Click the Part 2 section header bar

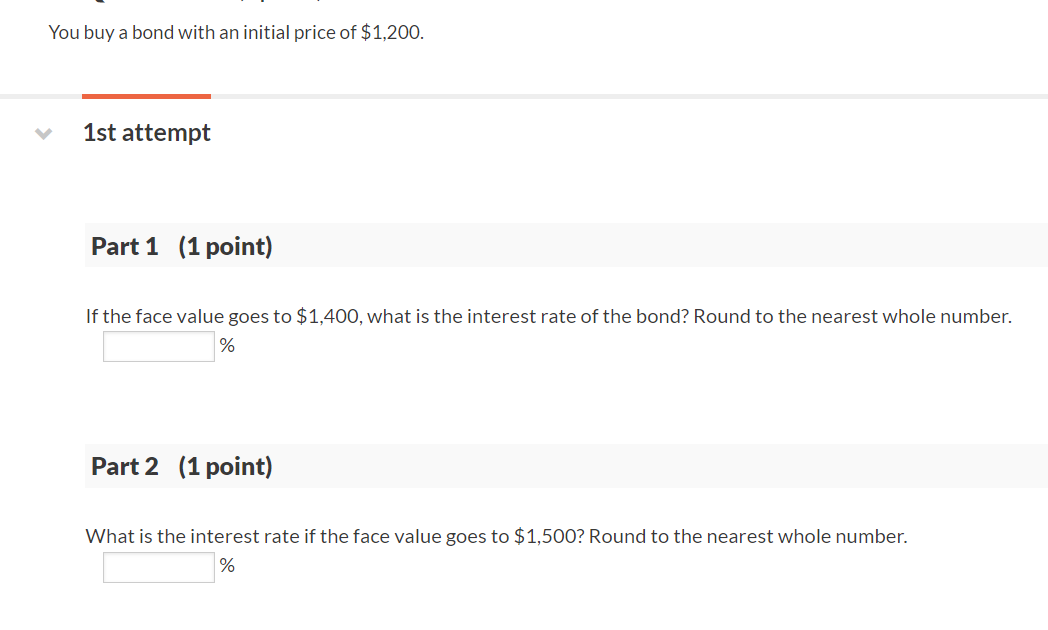[566, 466]
